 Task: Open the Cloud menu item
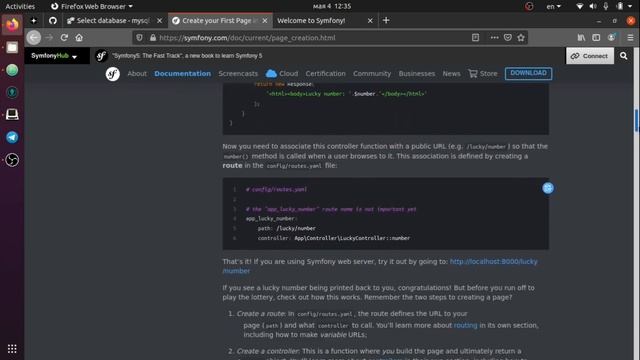pos(282,73)
